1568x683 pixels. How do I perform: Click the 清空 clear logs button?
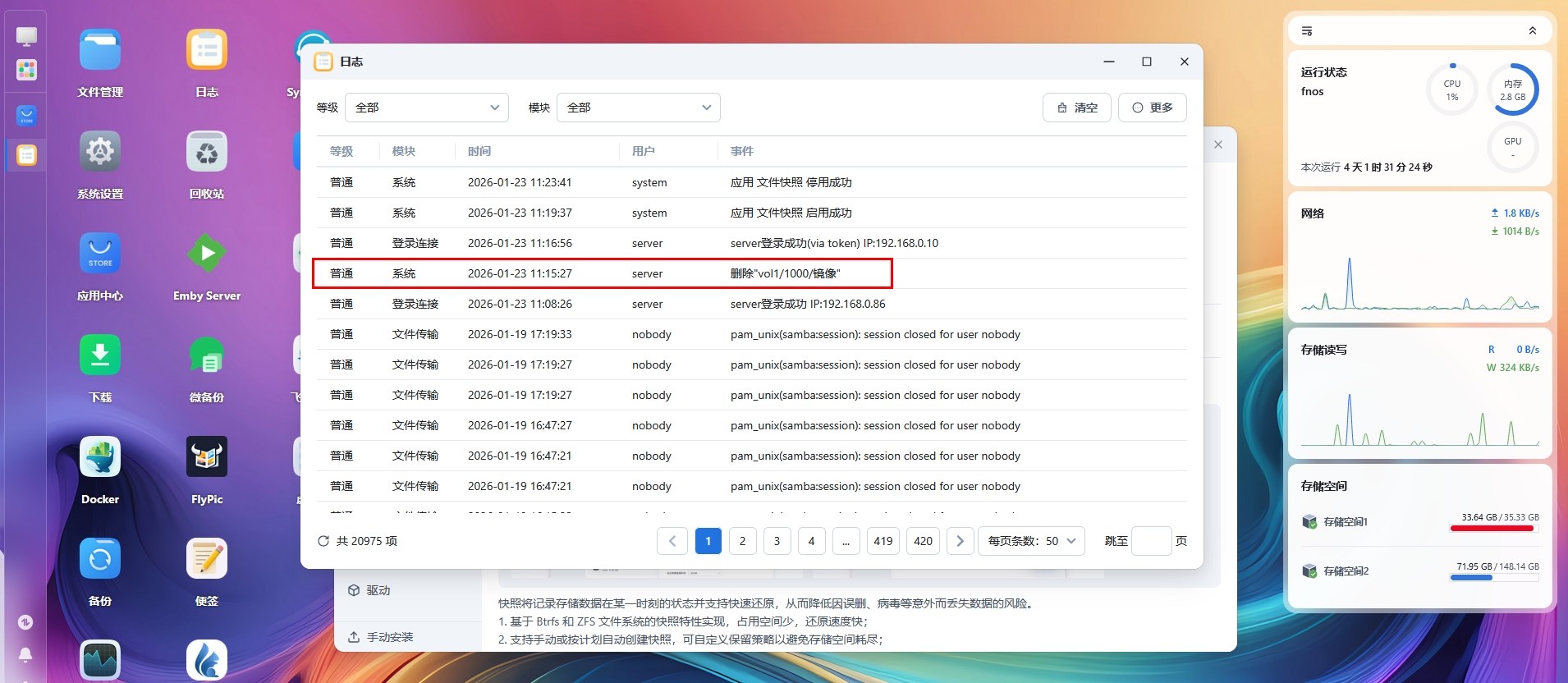(1077, 108)
